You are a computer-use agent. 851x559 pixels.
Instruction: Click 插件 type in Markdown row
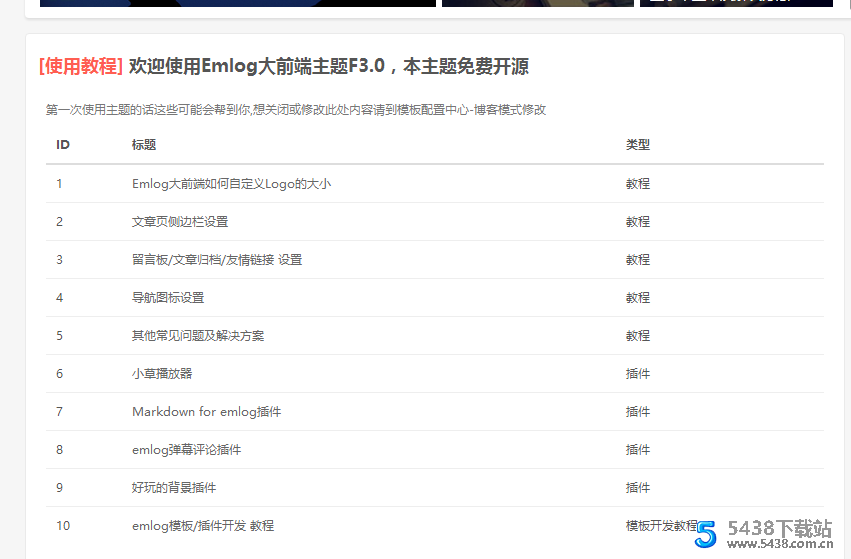pyautogui.click(x=638, y=412)
